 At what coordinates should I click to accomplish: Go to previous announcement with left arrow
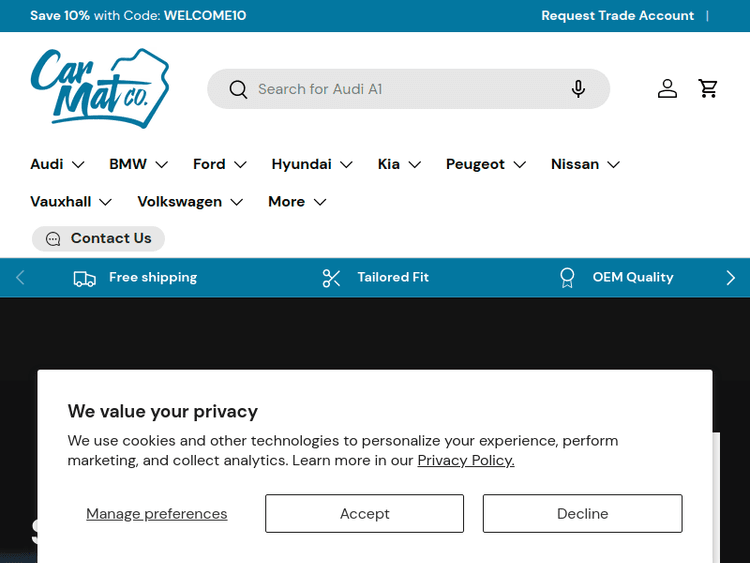pos(20,278)
